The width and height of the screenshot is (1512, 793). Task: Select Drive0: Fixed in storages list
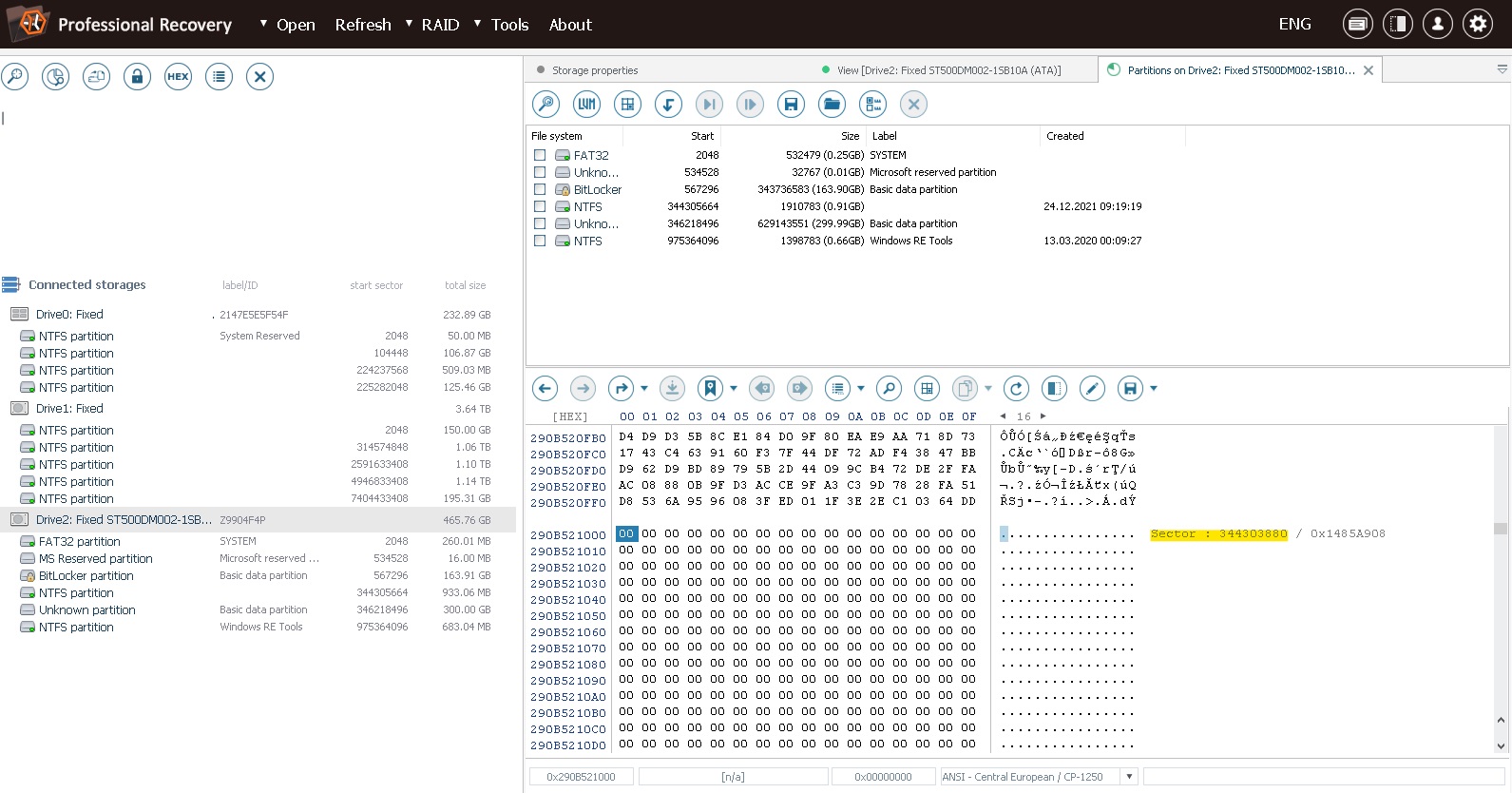pos(258,315)
